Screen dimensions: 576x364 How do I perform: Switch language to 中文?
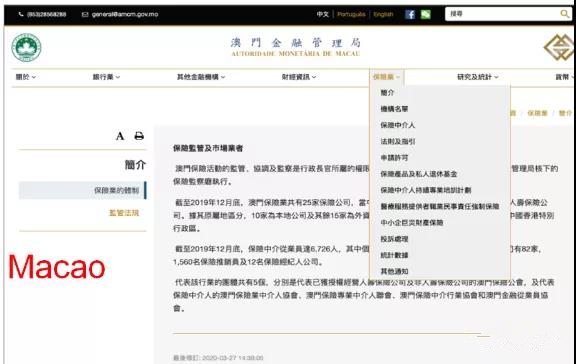click(x=323, y=14)
